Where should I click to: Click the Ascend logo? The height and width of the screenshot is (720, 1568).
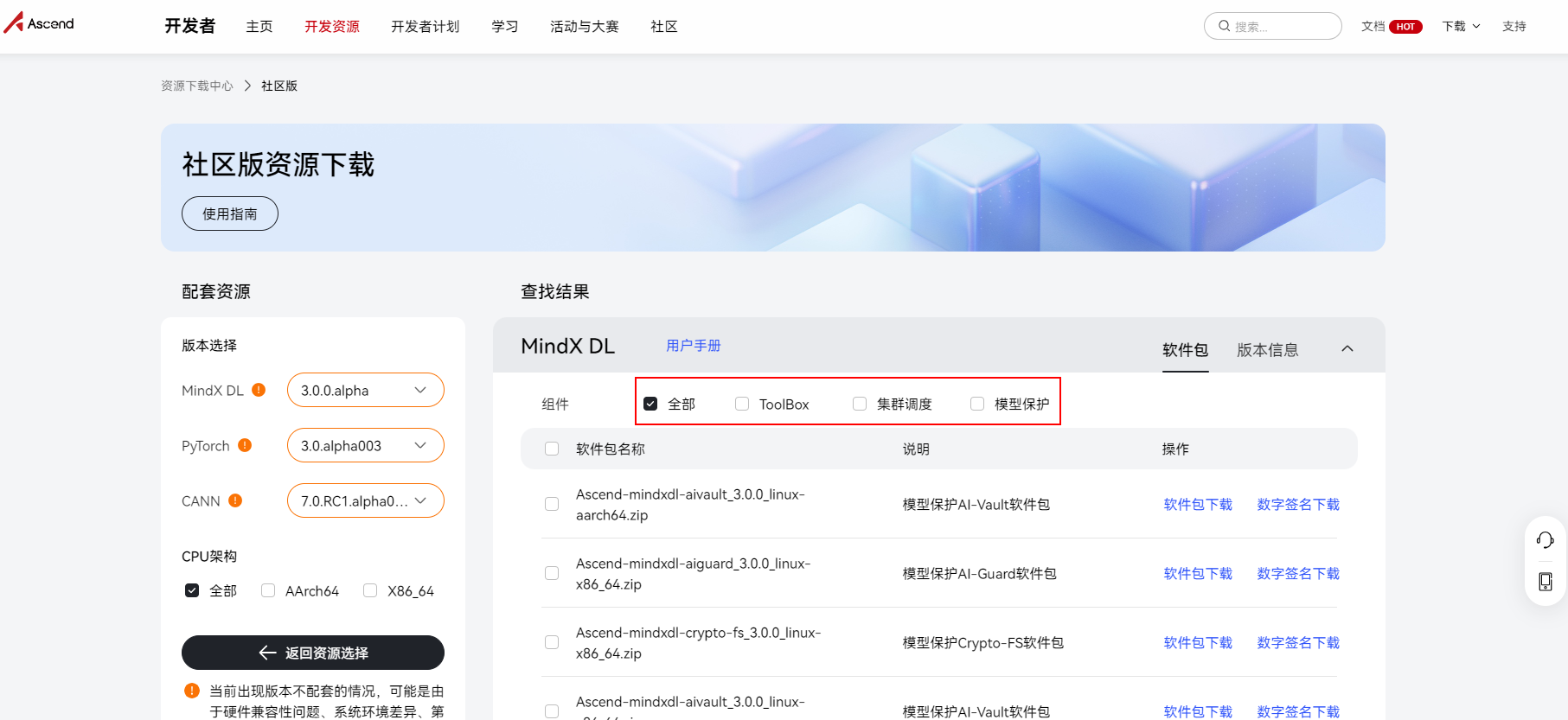pyautogui.click(x=40, y=23)
